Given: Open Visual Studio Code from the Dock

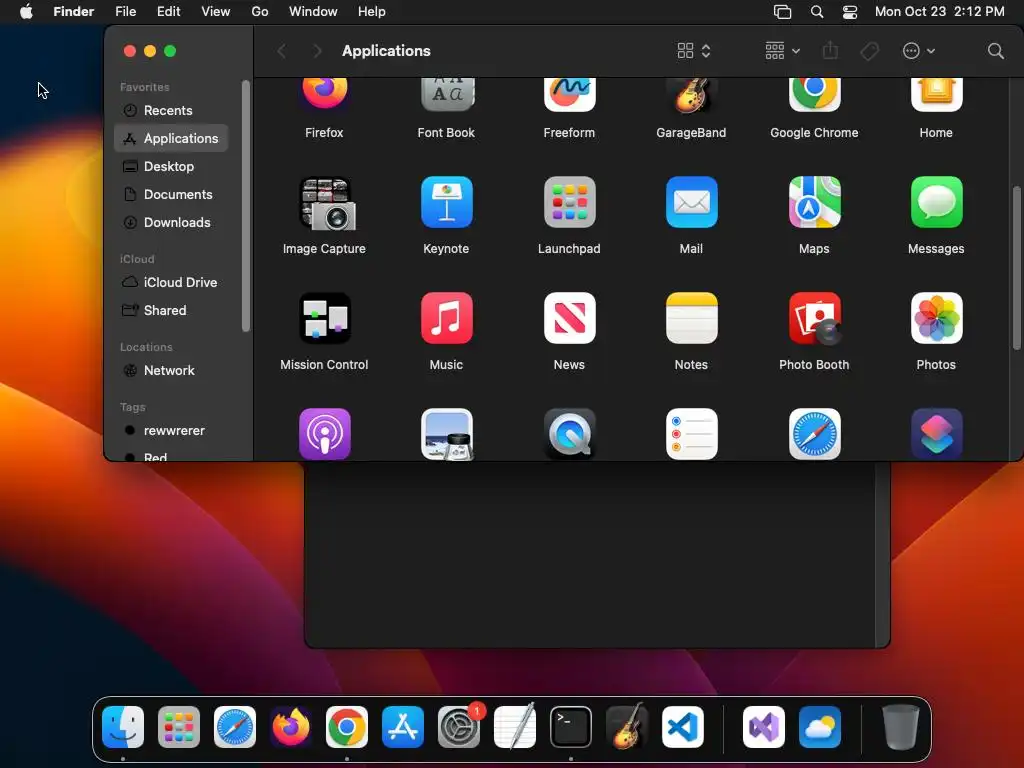Looking at the screenshot, I should coord(682,727).
